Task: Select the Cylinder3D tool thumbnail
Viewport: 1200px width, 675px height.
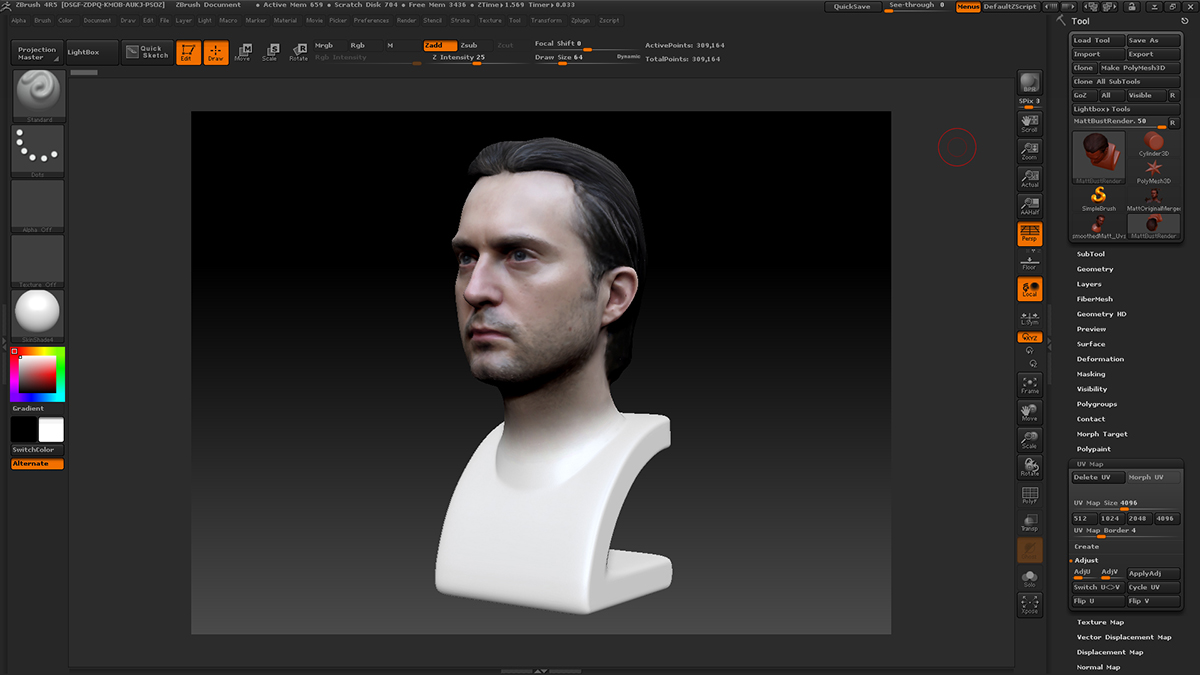Action: tap(1153, 145)
